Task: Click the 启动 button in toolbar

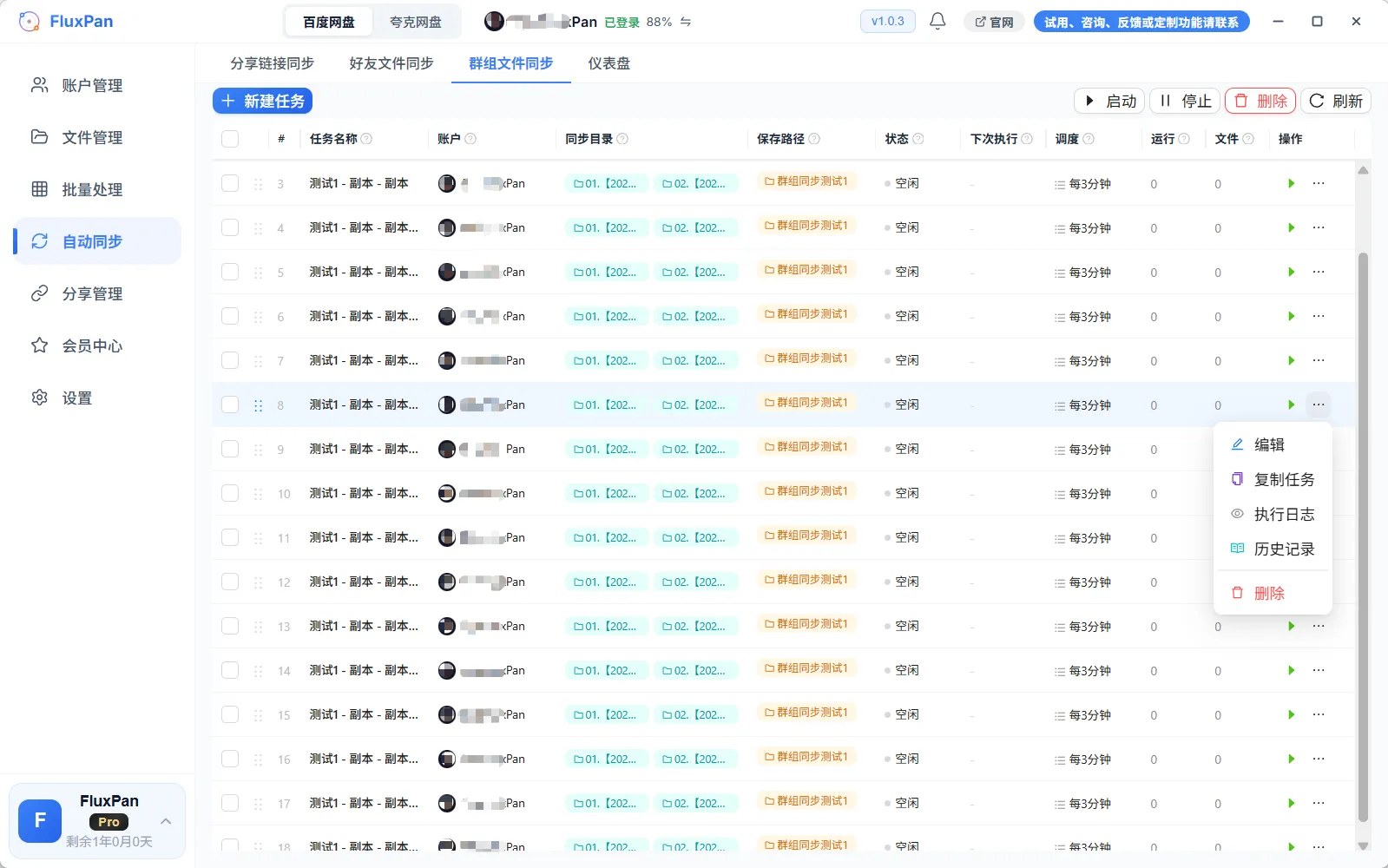Action: click(x=1110, y=101)
